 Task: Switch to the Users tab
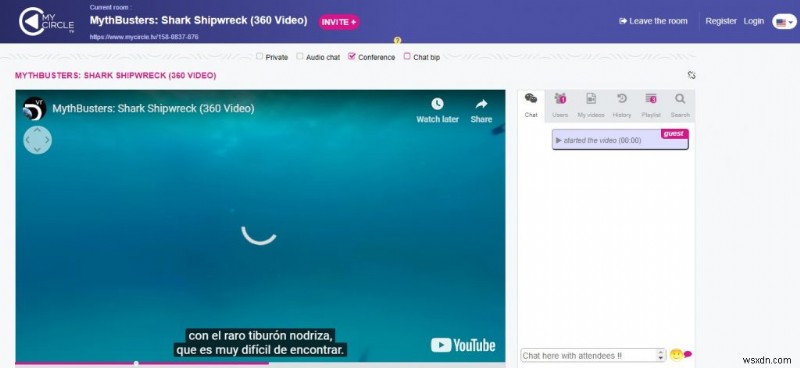click(560, 105)
